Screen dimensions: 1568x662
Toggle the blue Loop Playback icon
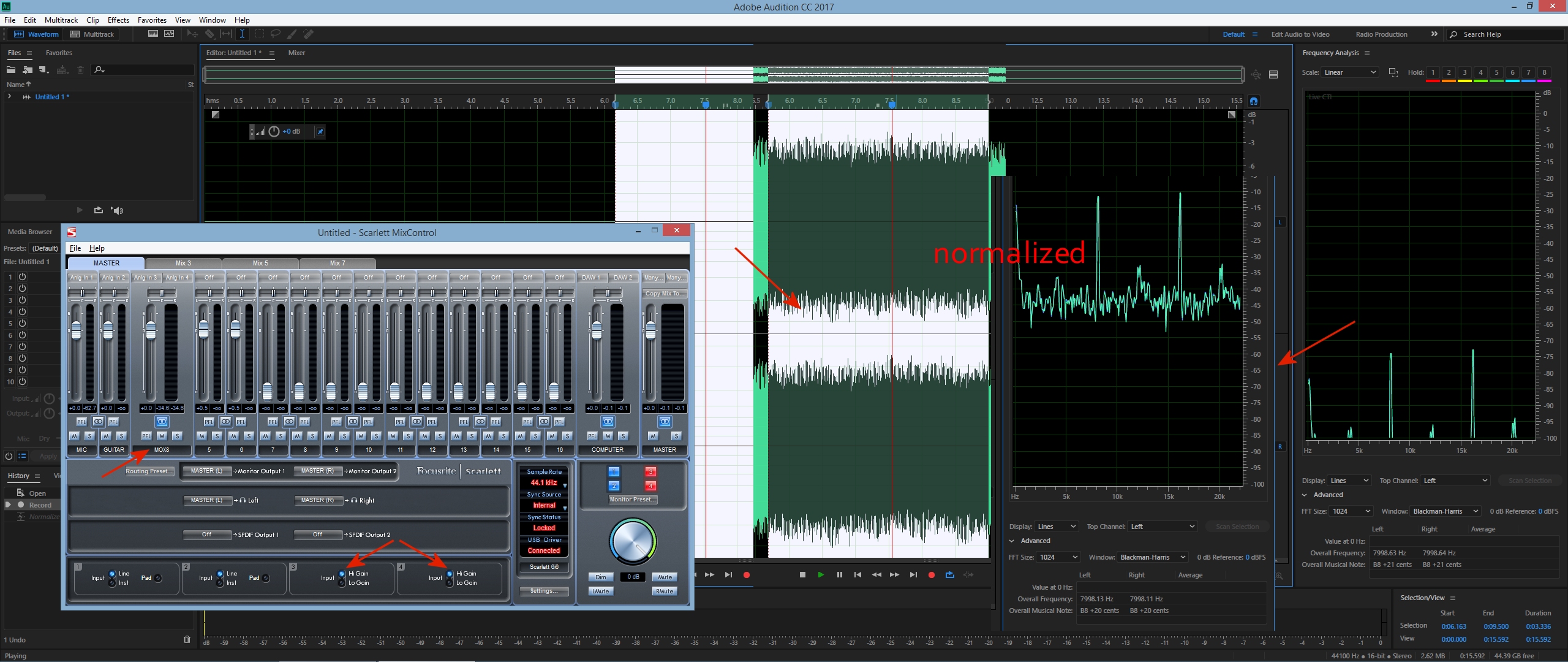pyautogui.click(x=950, y=575)
